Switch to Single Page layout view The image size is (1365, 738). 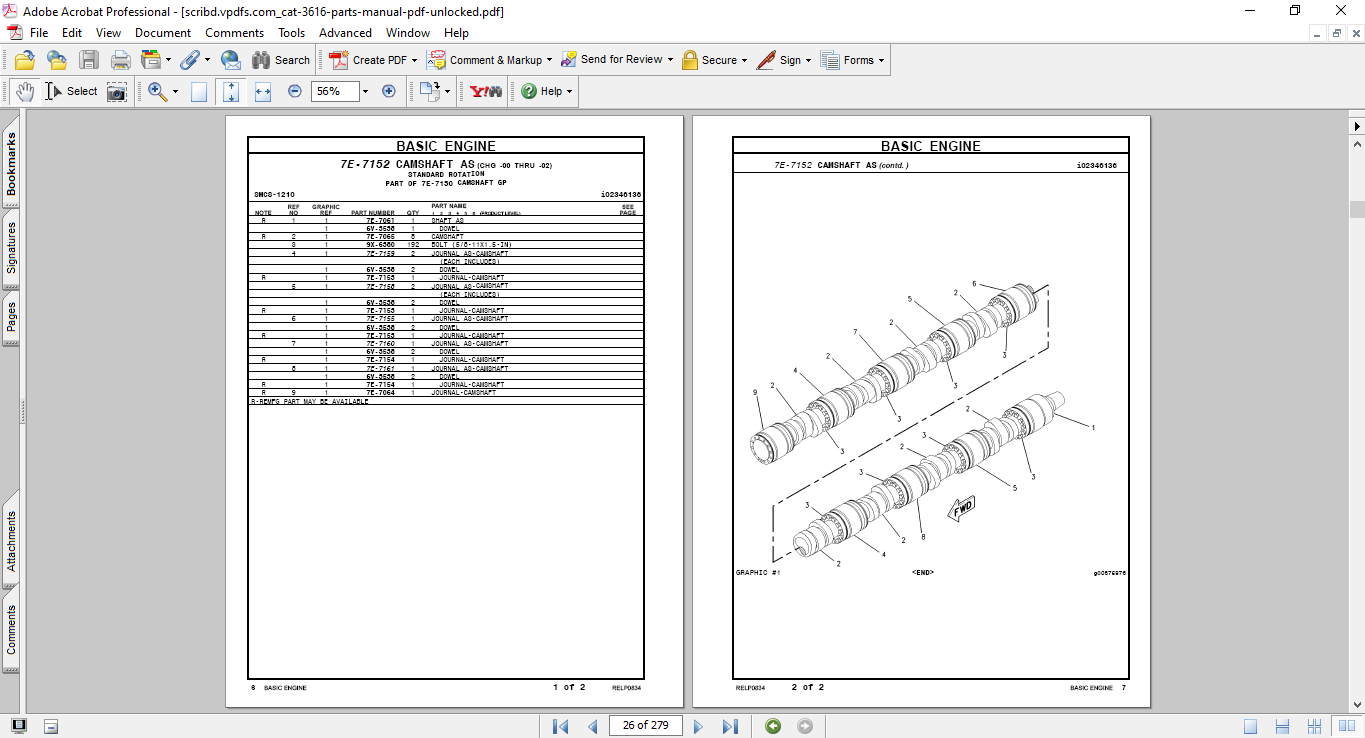1251,726
